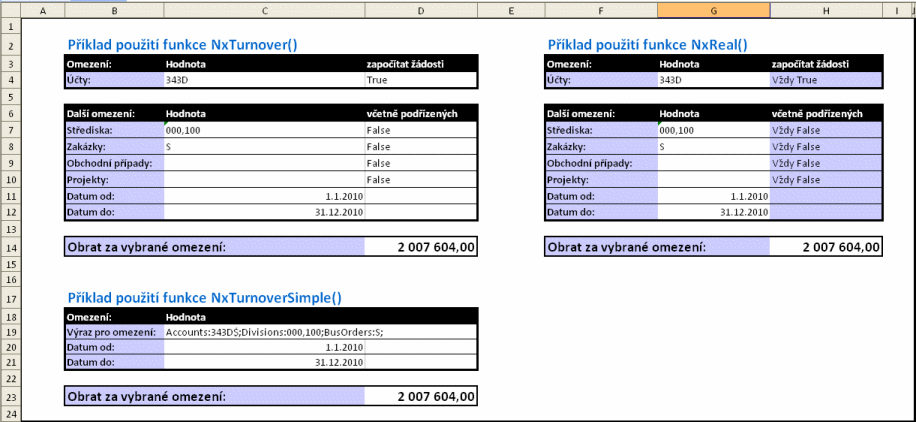Select the Střediska value in the NxReal table
Screen dimensions: 916x422
click(x=713, y=130)
